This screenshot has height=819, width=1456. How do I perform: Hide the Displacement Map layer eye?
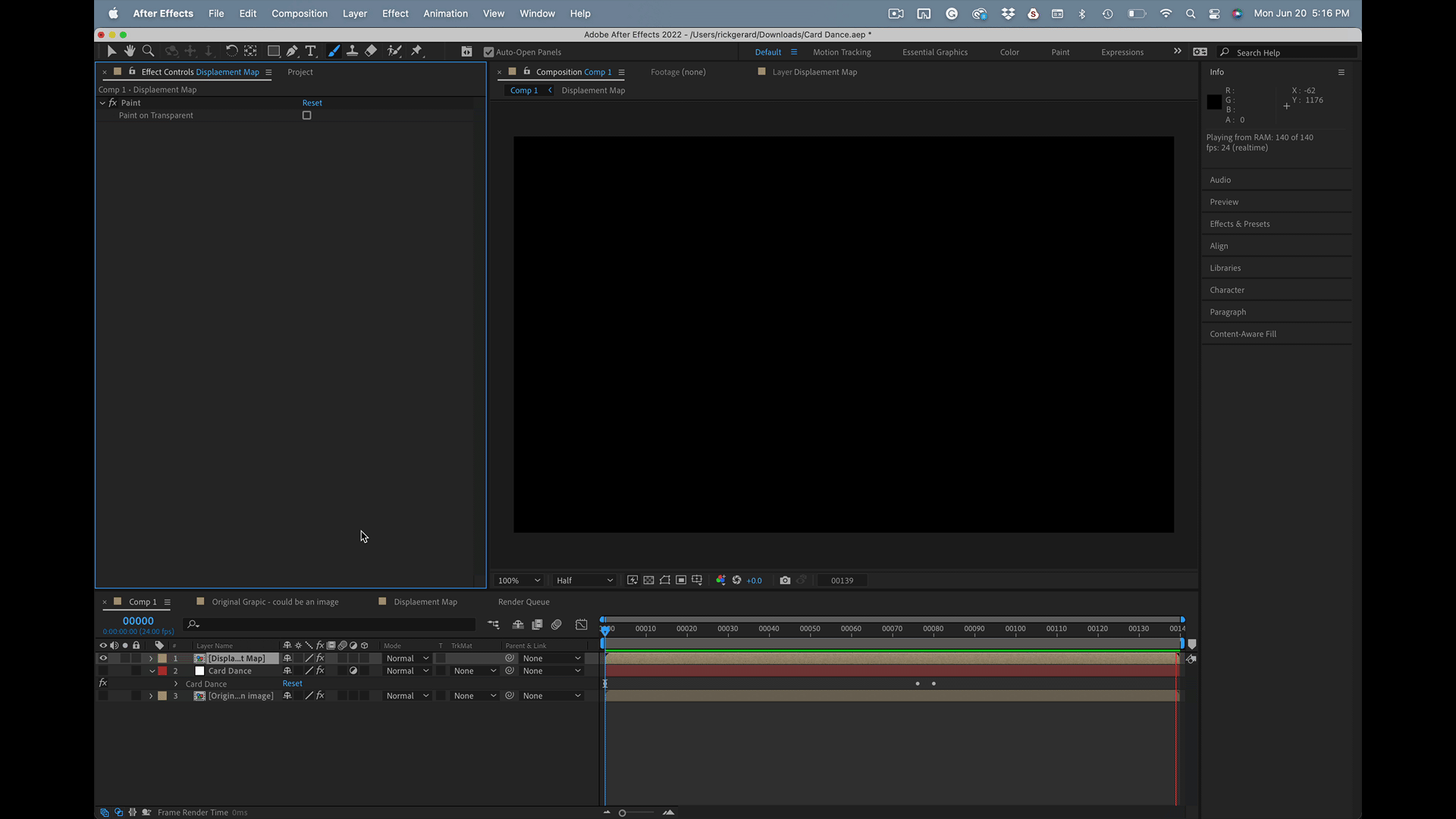click(x=103, y=658)
